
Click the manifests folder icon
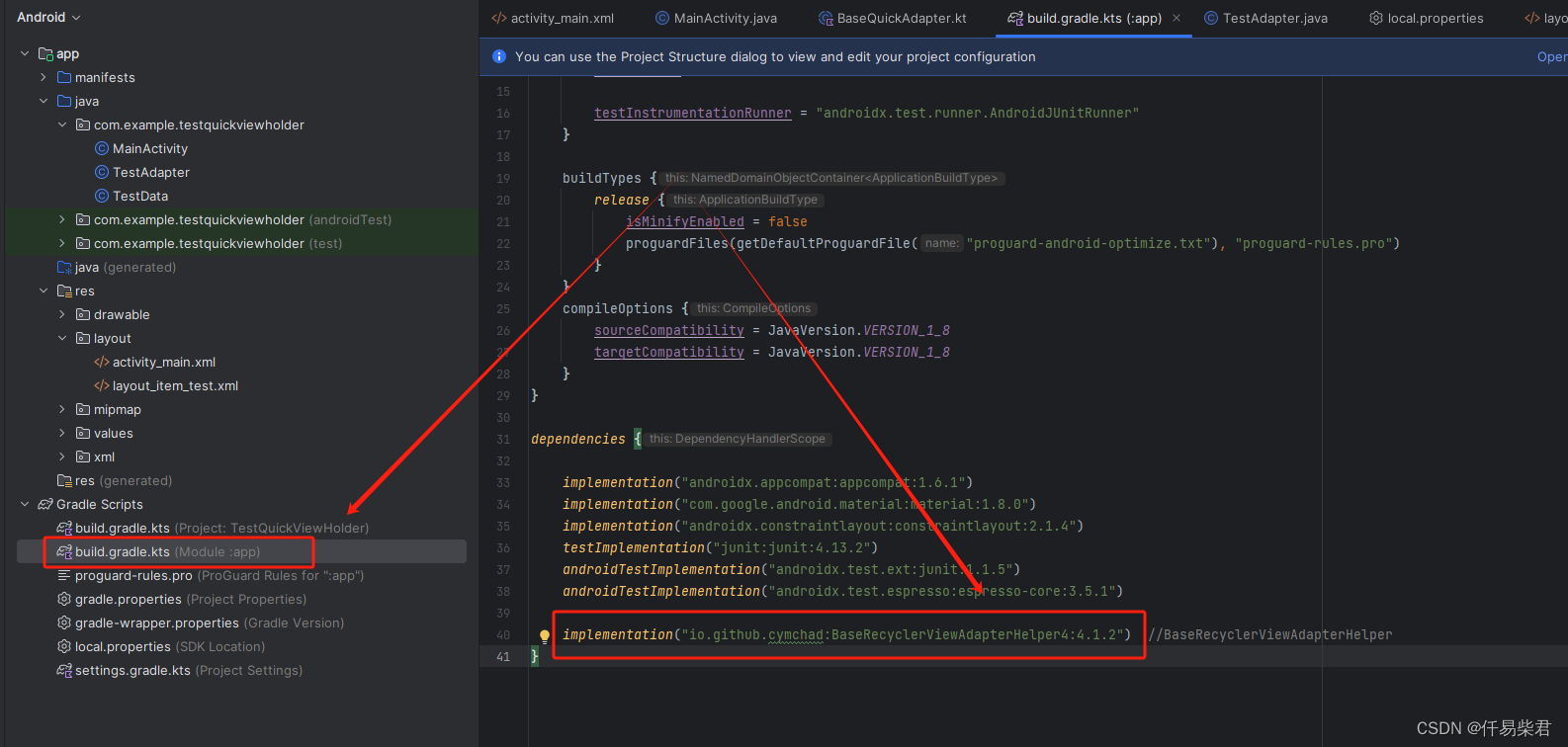click(x=64, y=77)
